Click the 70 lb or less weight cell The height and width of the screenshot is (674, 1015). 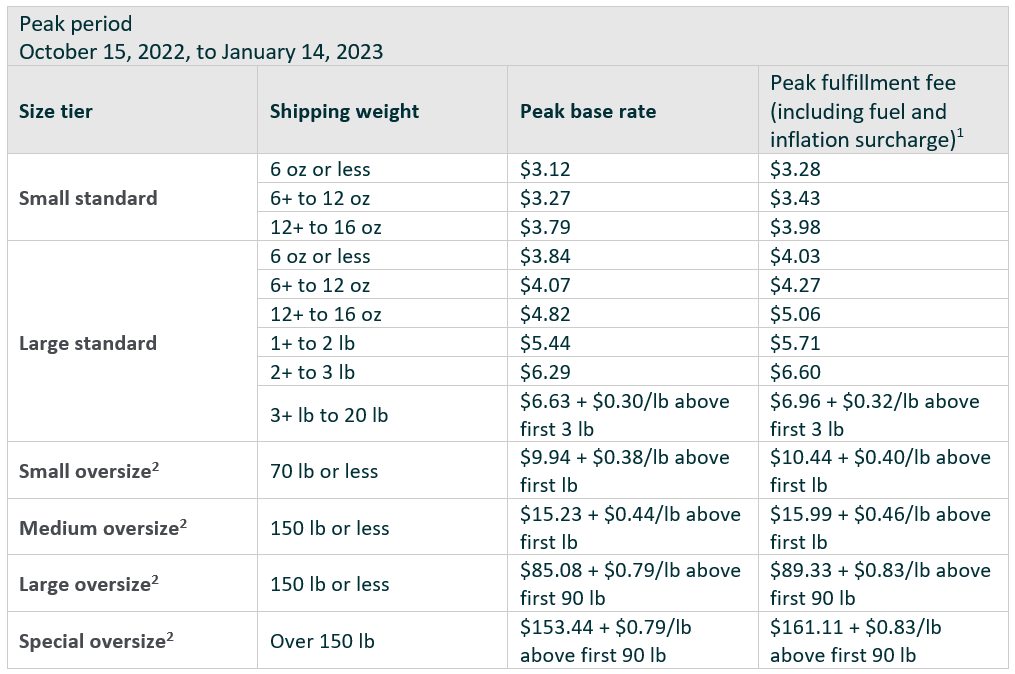click(382, 471)
